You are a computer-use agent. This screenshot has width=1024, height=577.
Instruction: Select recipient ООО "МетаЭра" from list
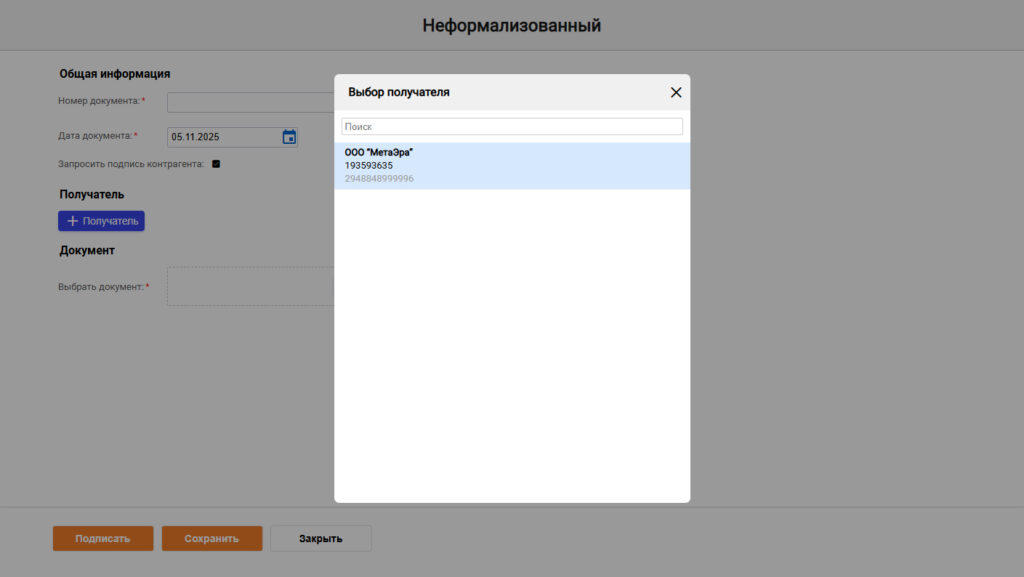point(379,152)
